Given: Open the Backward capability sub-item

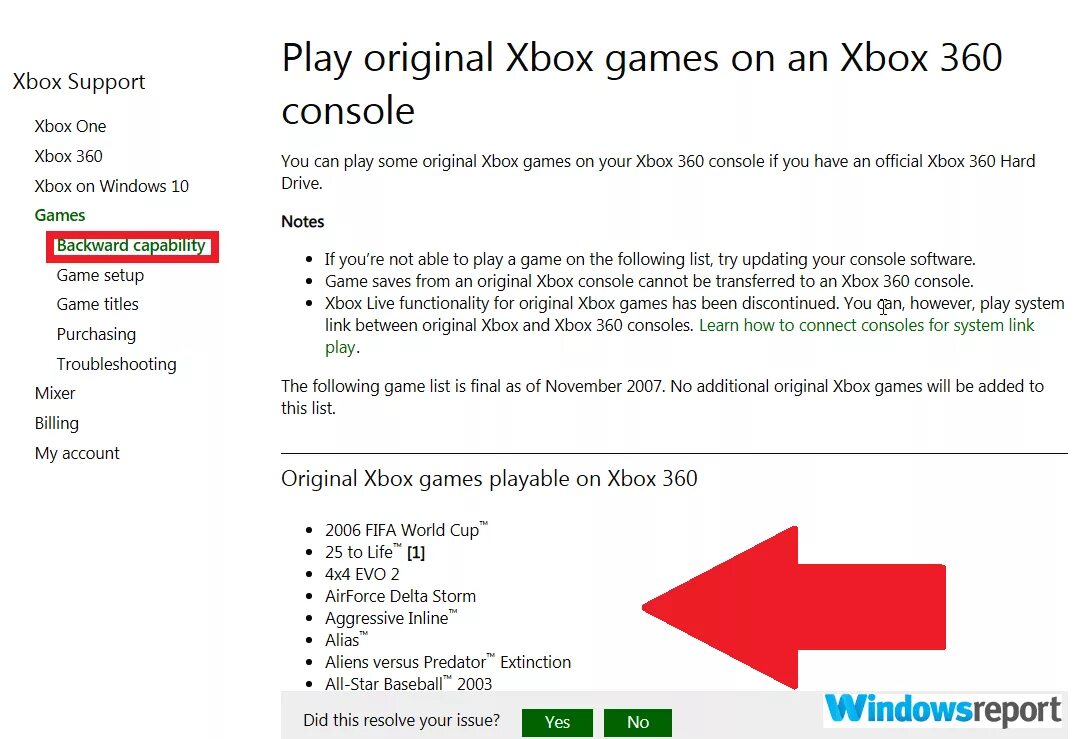Looking at the screenshot, I should click(131, 246).
